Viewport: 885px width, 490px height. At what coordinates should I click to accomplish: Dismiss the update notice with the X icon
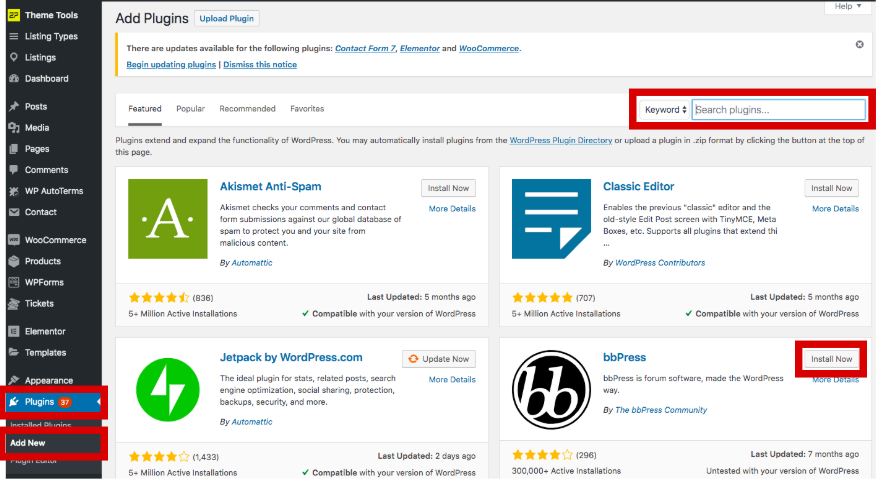coord(859,45)
